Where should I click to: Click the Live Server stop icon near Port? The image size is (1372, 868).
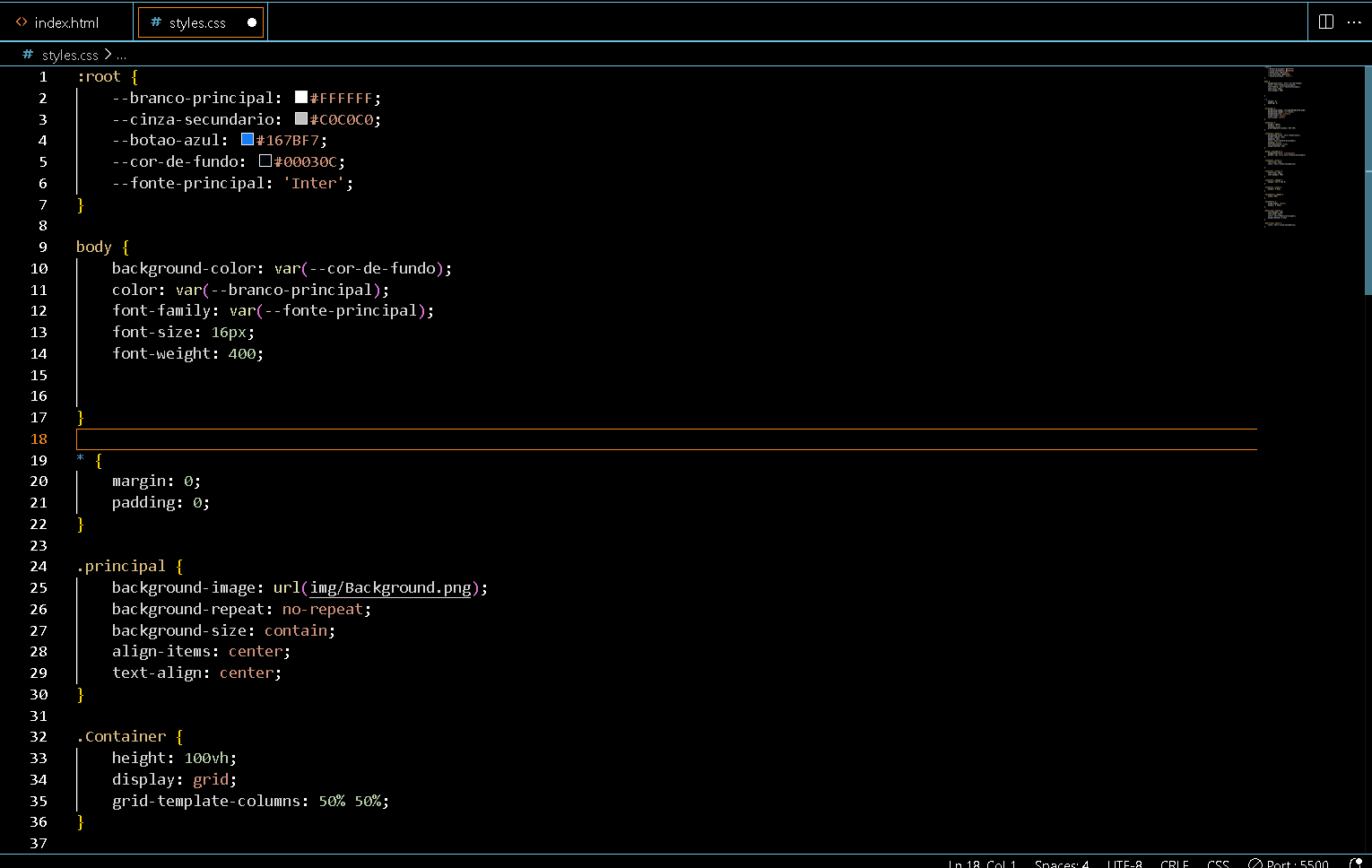click(x=1255, y=864)
